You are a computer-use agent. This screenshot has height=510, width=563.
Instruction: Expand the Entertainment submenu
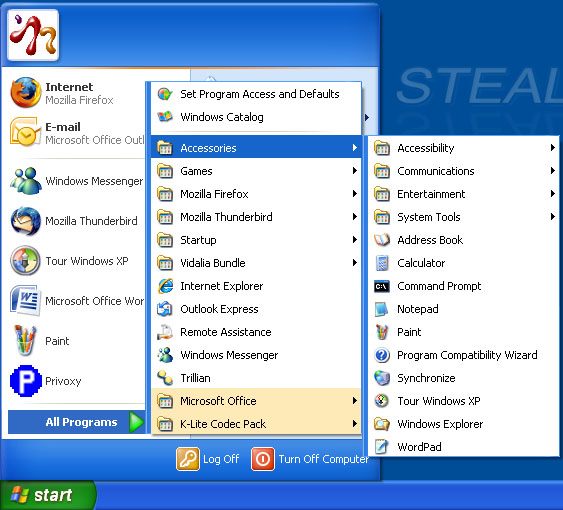[464, 194]
